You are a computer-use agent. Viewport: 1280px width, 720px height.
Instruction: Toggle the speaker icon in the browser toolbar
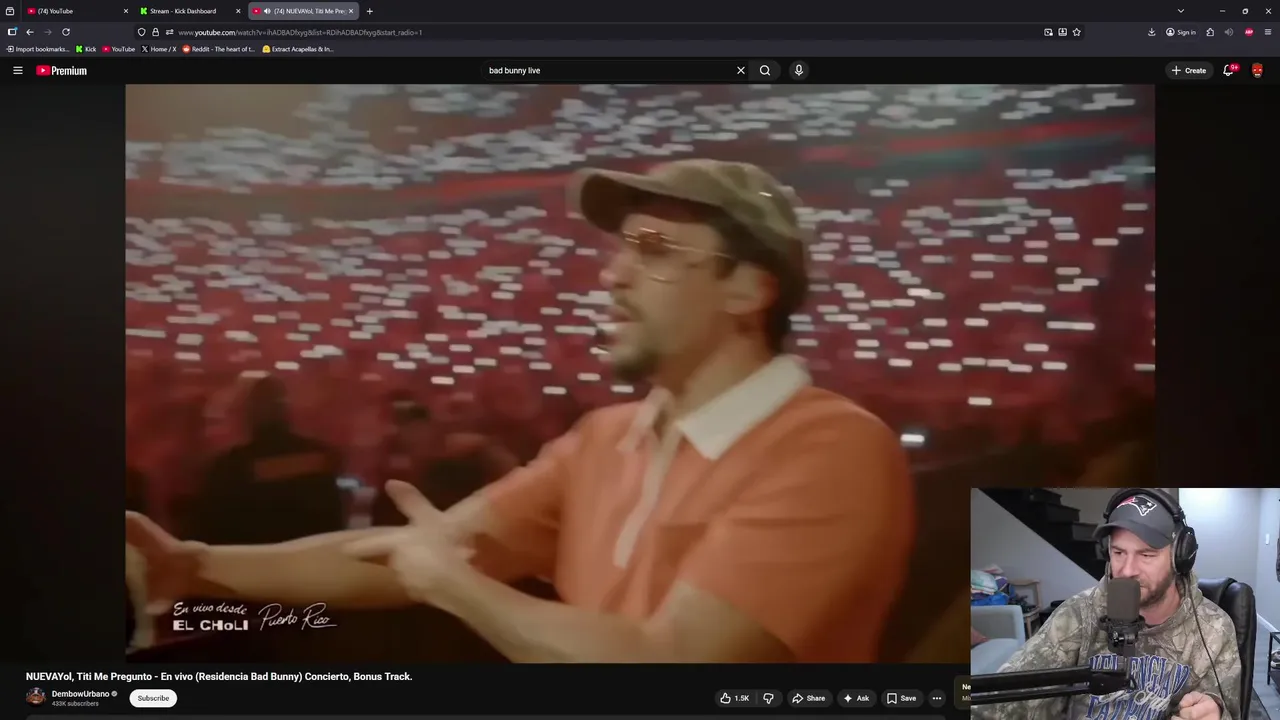click(1229, 32)
